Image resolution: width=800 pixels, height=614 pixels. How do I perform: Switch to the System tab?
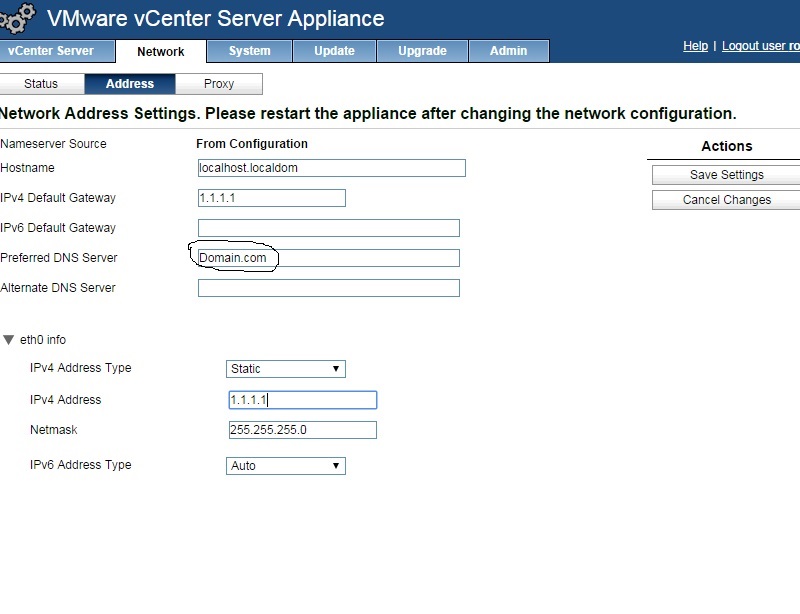pyautogui.click(x=249, y=51)
